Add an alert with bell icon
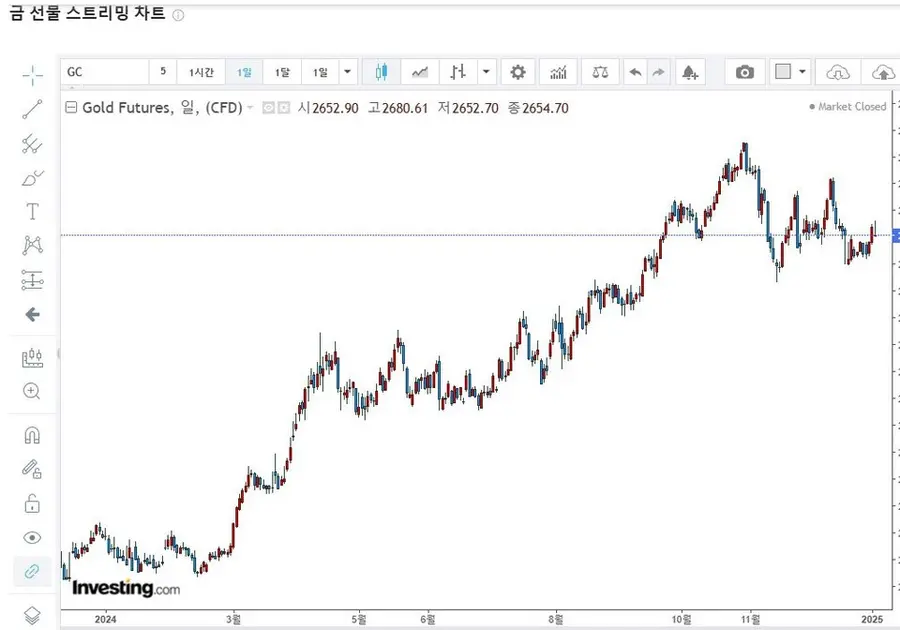 pyautogui.click(x=689, y=72)
